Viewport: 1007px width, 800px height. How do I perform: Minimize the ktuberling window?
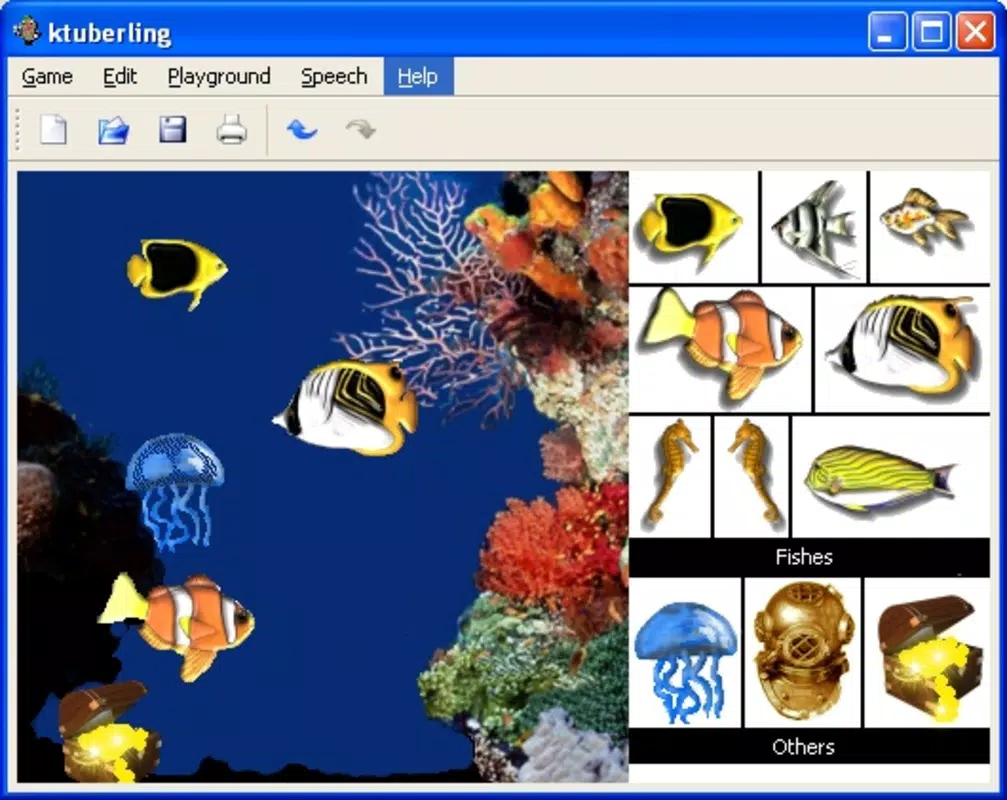[x=887, y=31]
